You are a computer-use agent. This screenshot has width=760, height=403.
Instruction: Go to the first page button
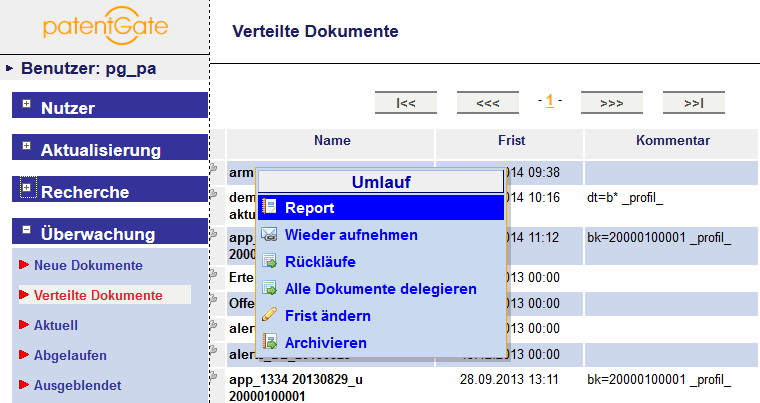[406, 102]
